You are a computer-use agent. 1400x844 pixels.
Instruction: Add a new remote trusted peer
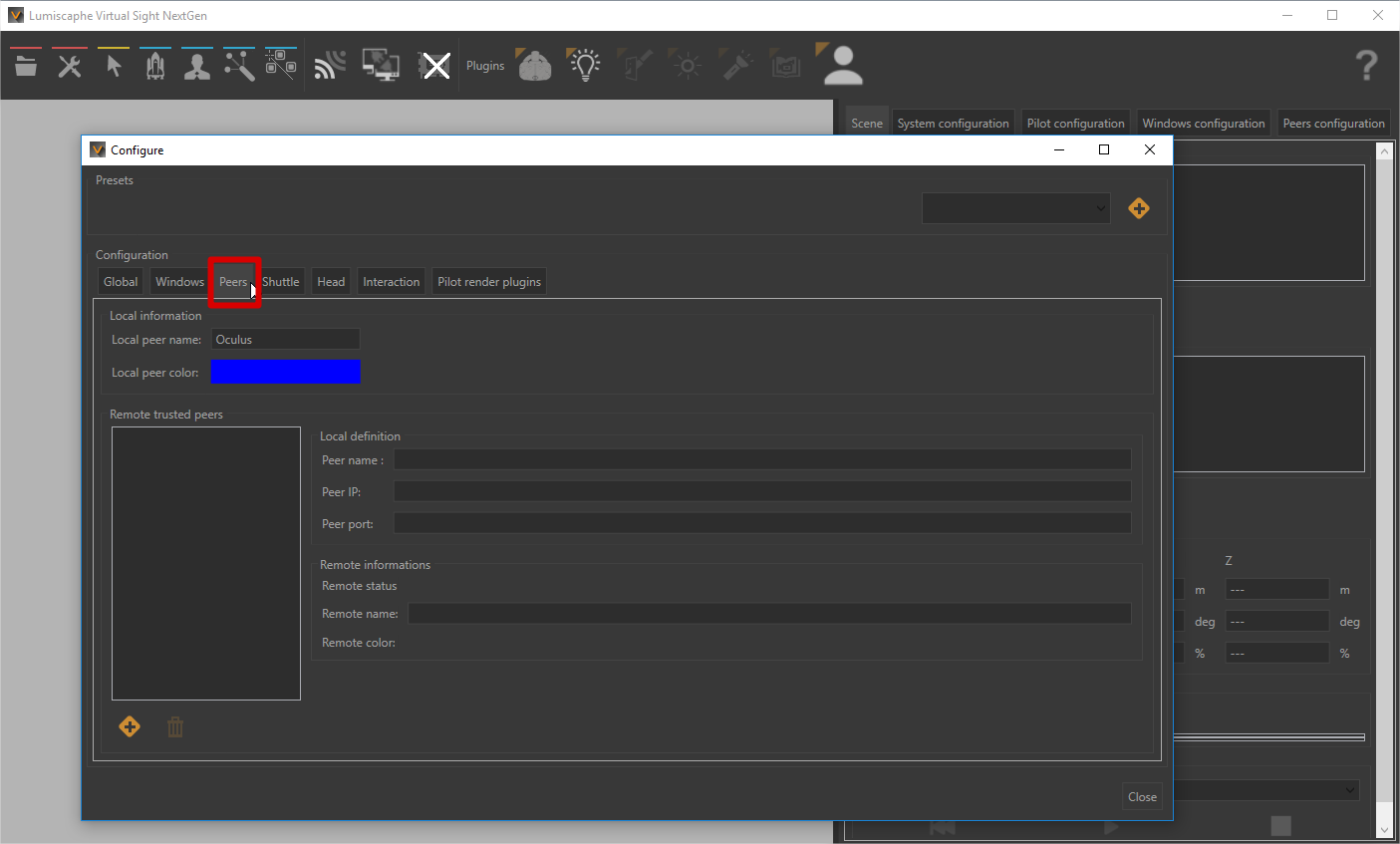130,727
